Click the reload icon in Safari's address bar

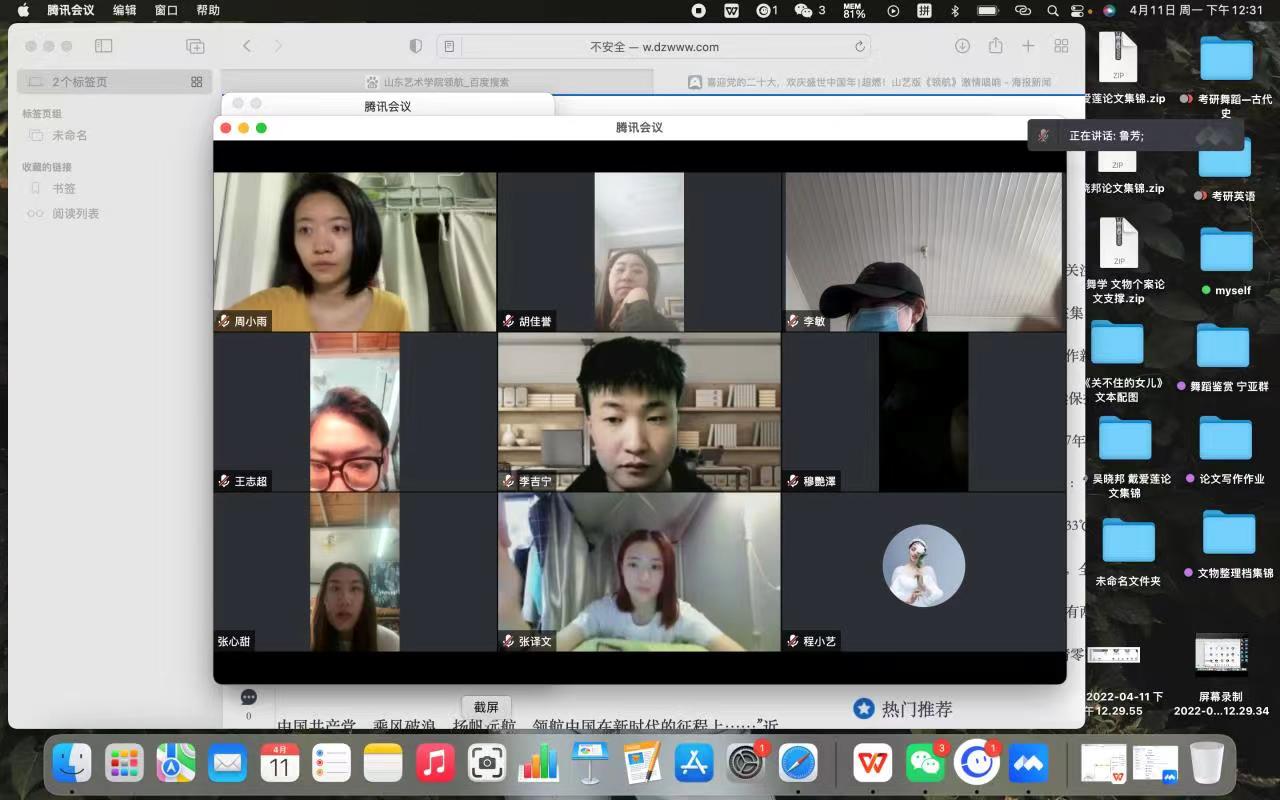tap(859, 47)
